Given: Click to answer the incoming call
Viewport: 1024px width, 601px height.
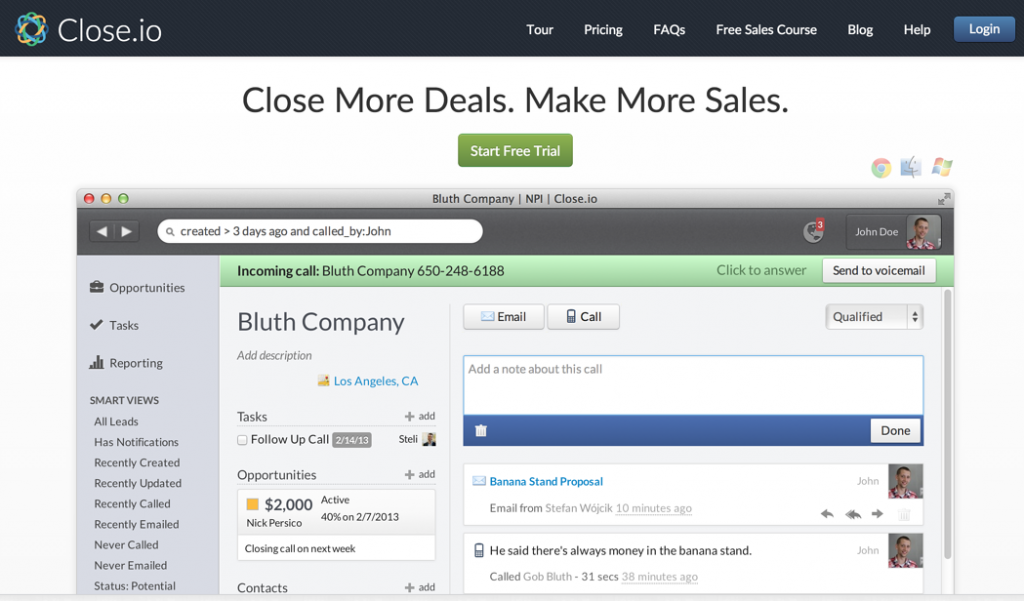Looking at the screenshot, I should click(761, 270).
